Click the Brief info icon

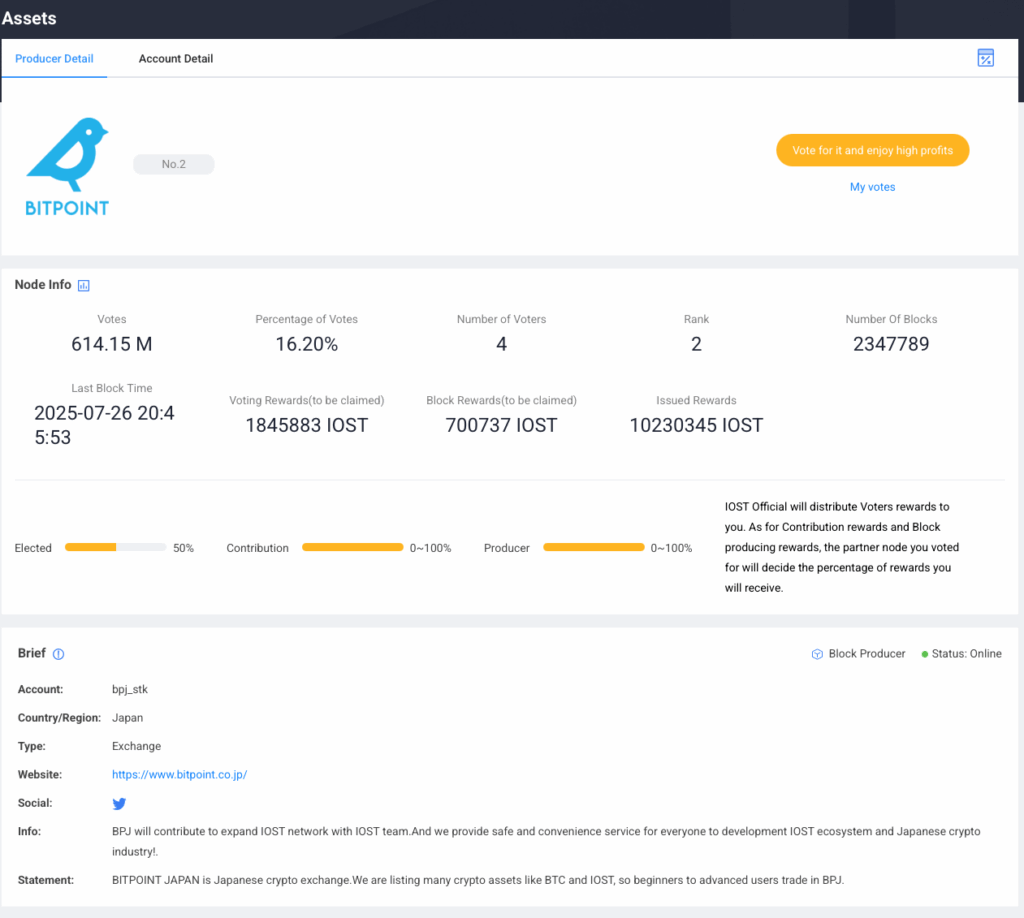(58, 654)
